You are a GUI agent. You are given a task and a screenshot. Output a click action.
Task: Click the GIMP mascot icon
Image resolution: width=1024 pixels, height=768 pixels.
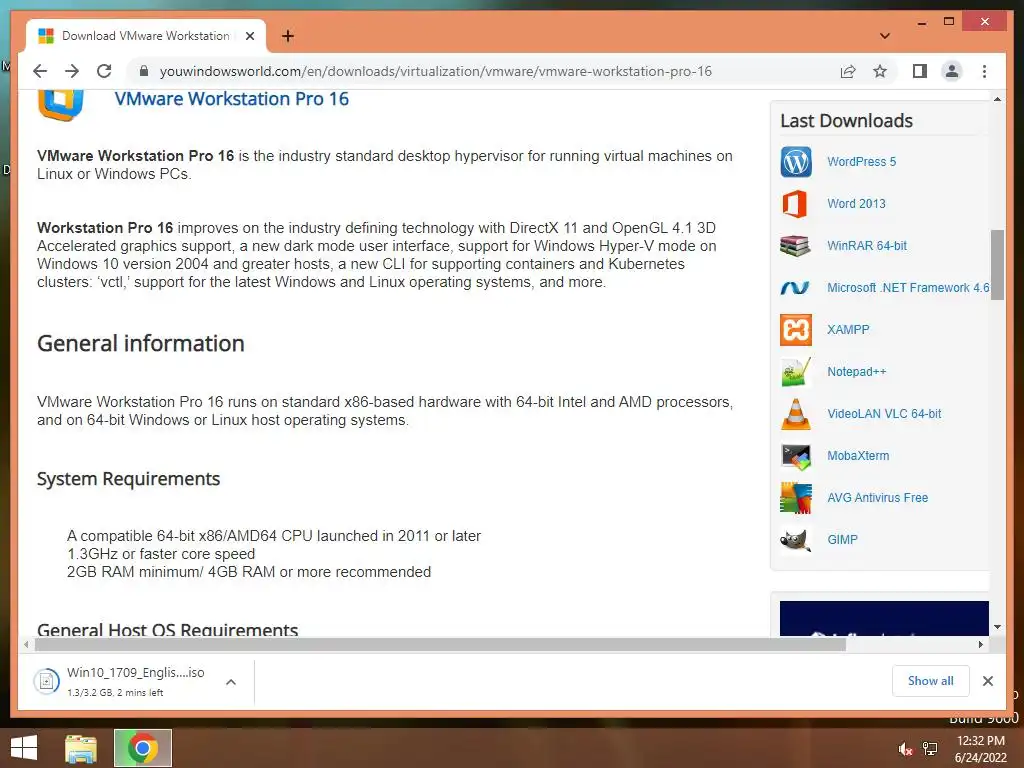tap(795, 540)
